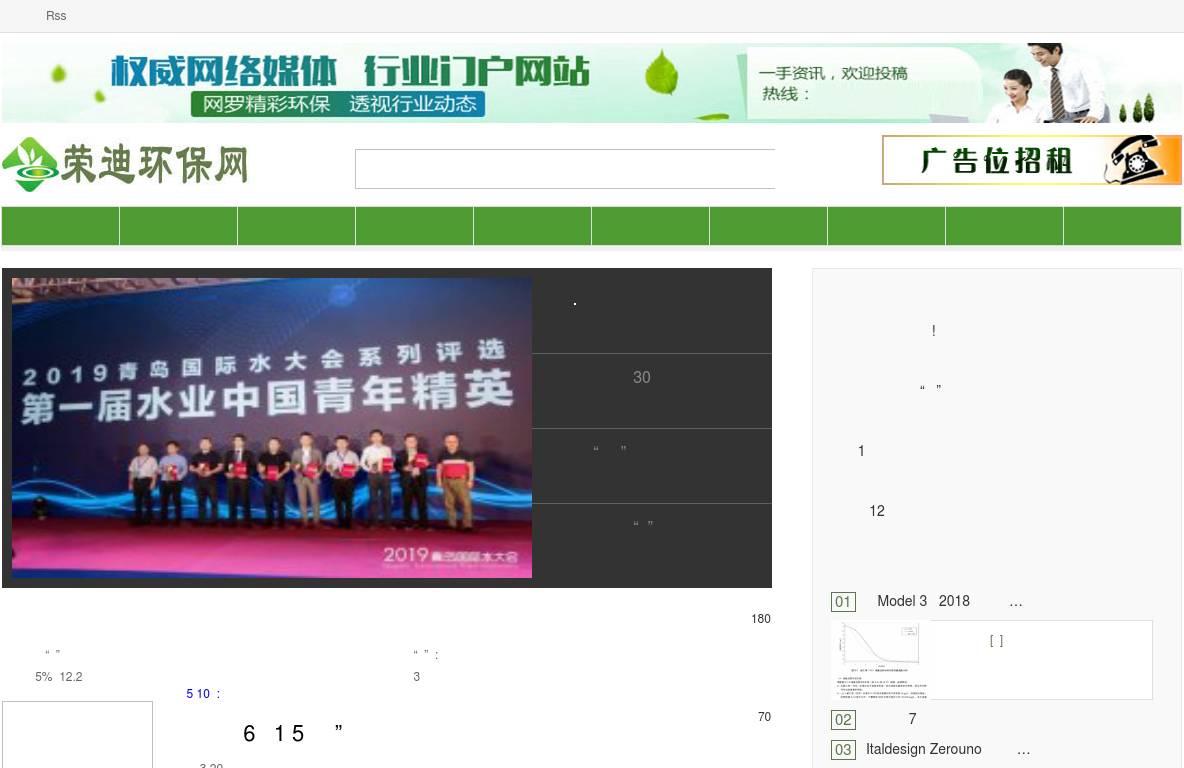Click the large green leaf in top banner
This screenshot has height=768, width=1184.
tap(661, 74)
